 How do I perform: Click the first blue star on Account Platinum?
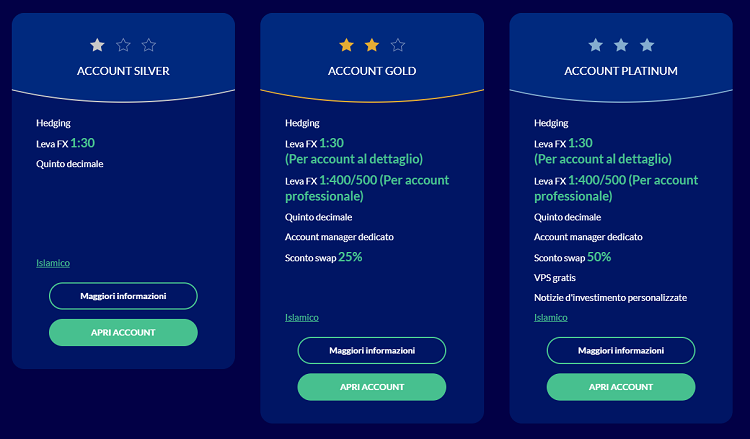click(x=596, y=45)
